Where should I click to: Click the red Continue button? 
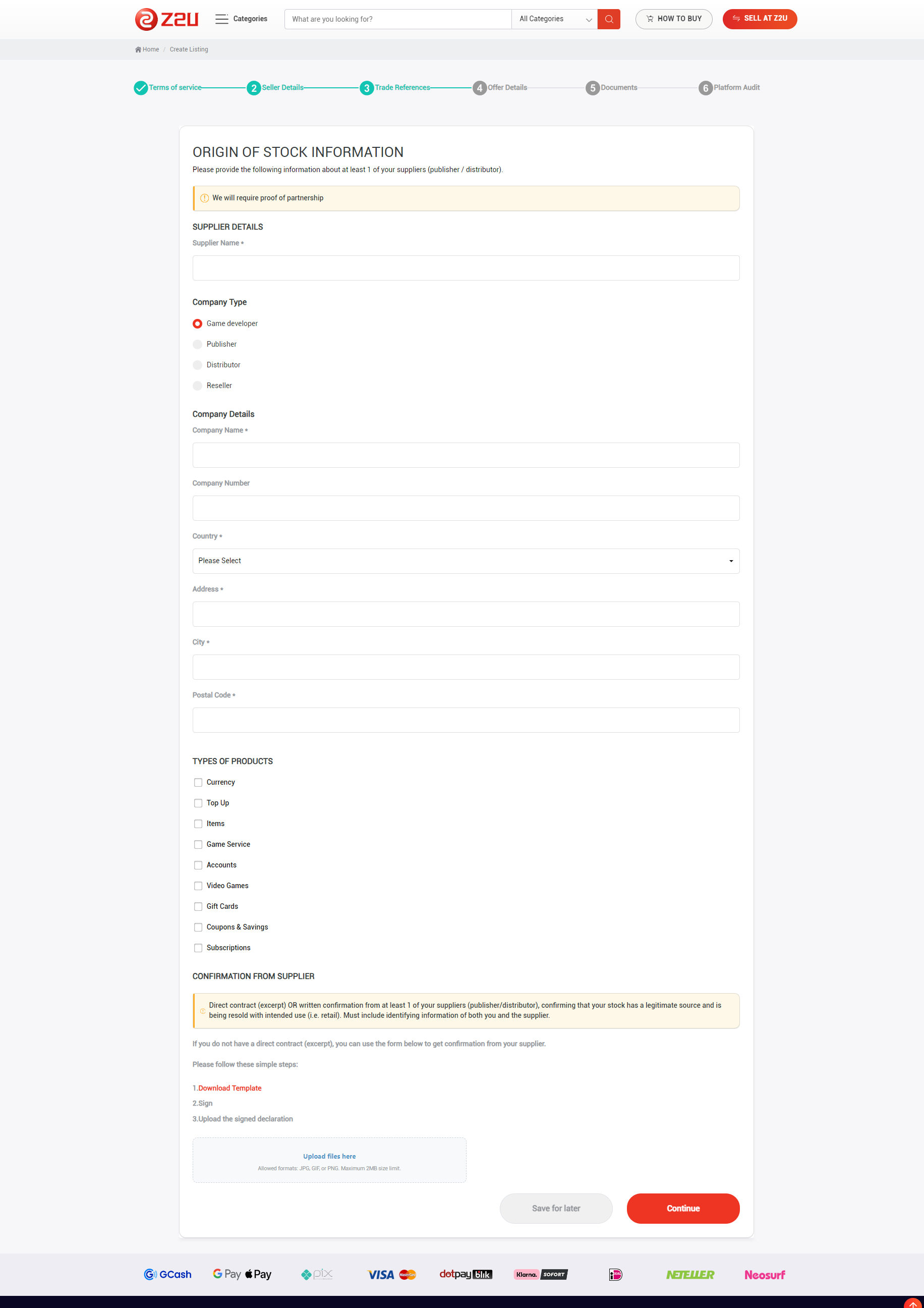tap(682, 1208)
